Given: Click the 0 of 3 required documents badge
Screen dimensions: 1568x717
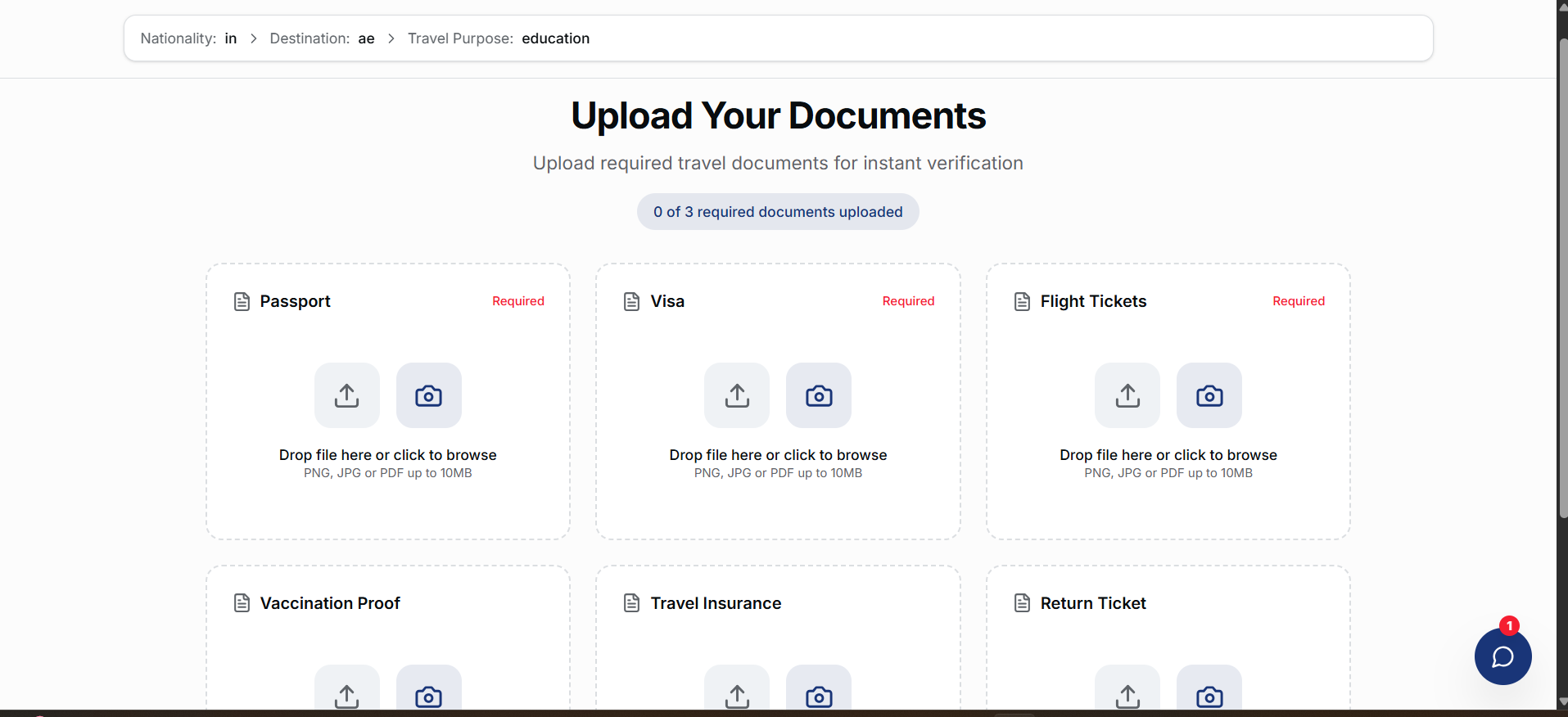Looking at the screenshot, I should tap(778, 212).
